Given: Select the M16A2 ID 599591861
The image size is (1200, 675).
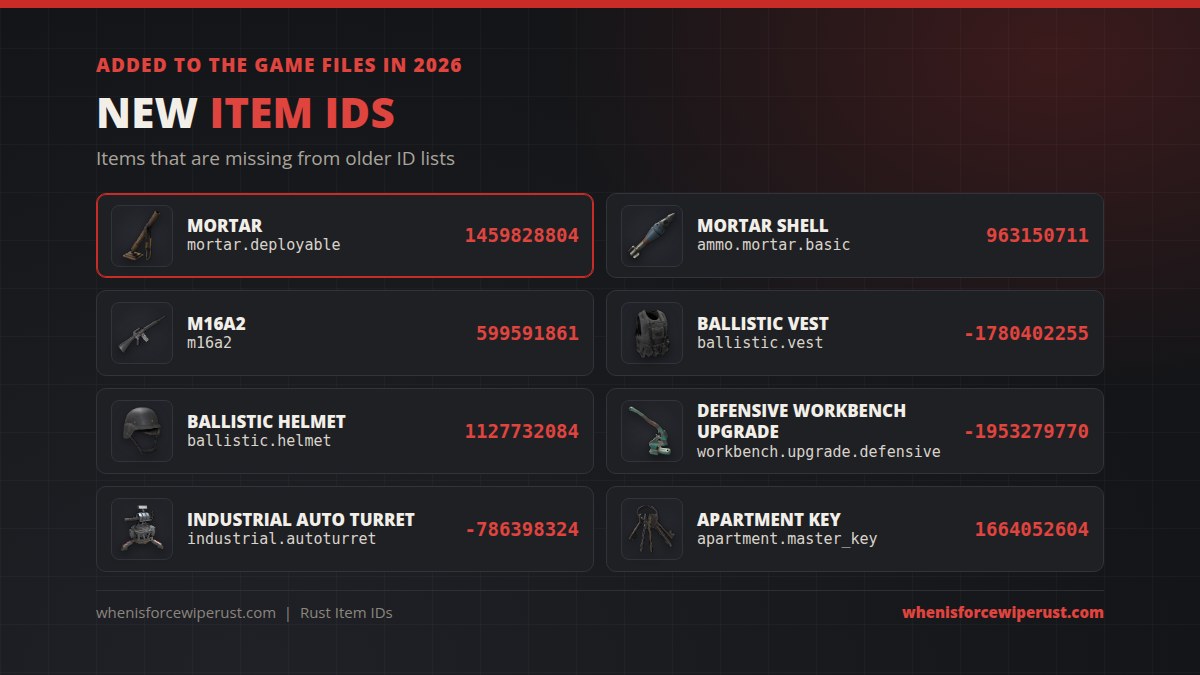Looking at the screenshot, I should tap(527, 334).
